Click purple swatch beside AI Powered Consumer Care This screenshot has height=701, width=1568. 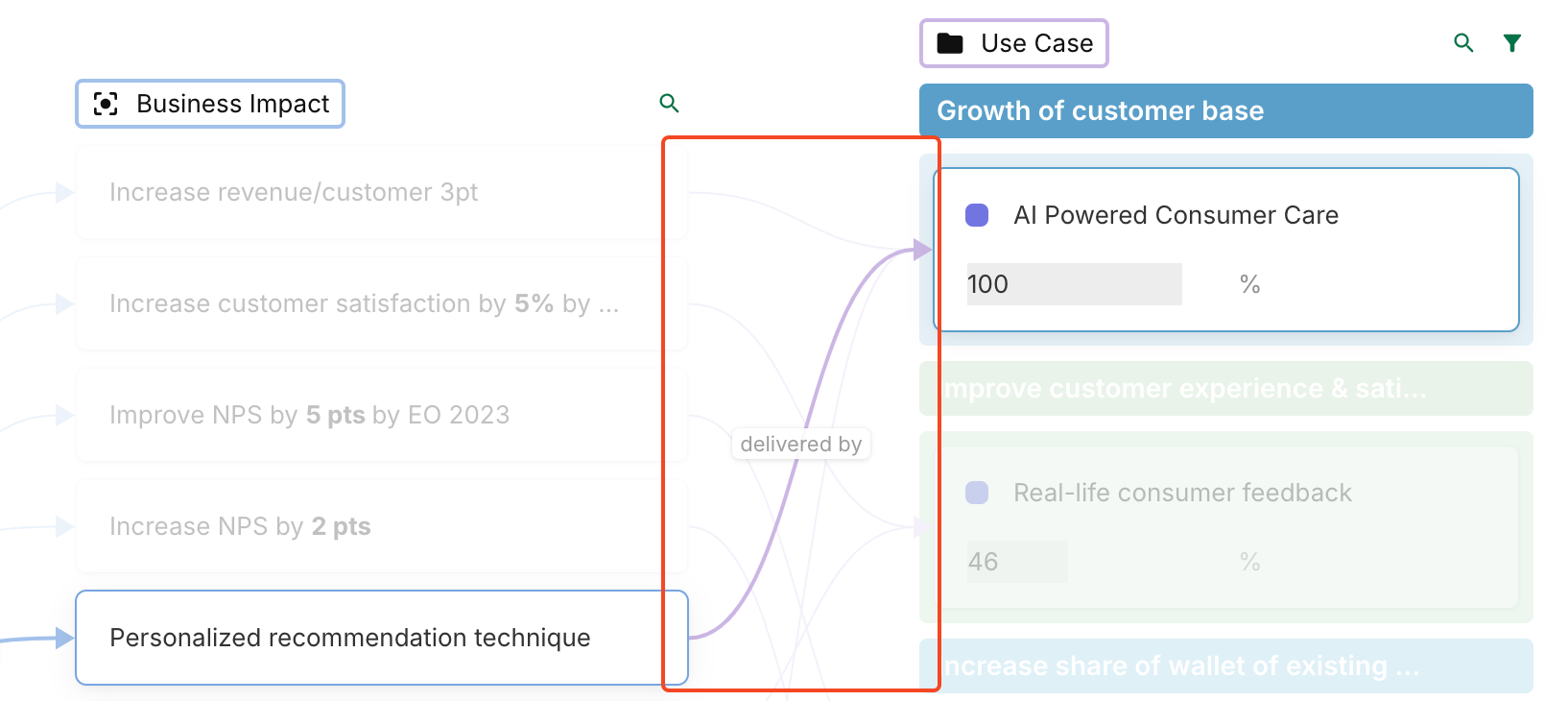(x=977, y=215)
